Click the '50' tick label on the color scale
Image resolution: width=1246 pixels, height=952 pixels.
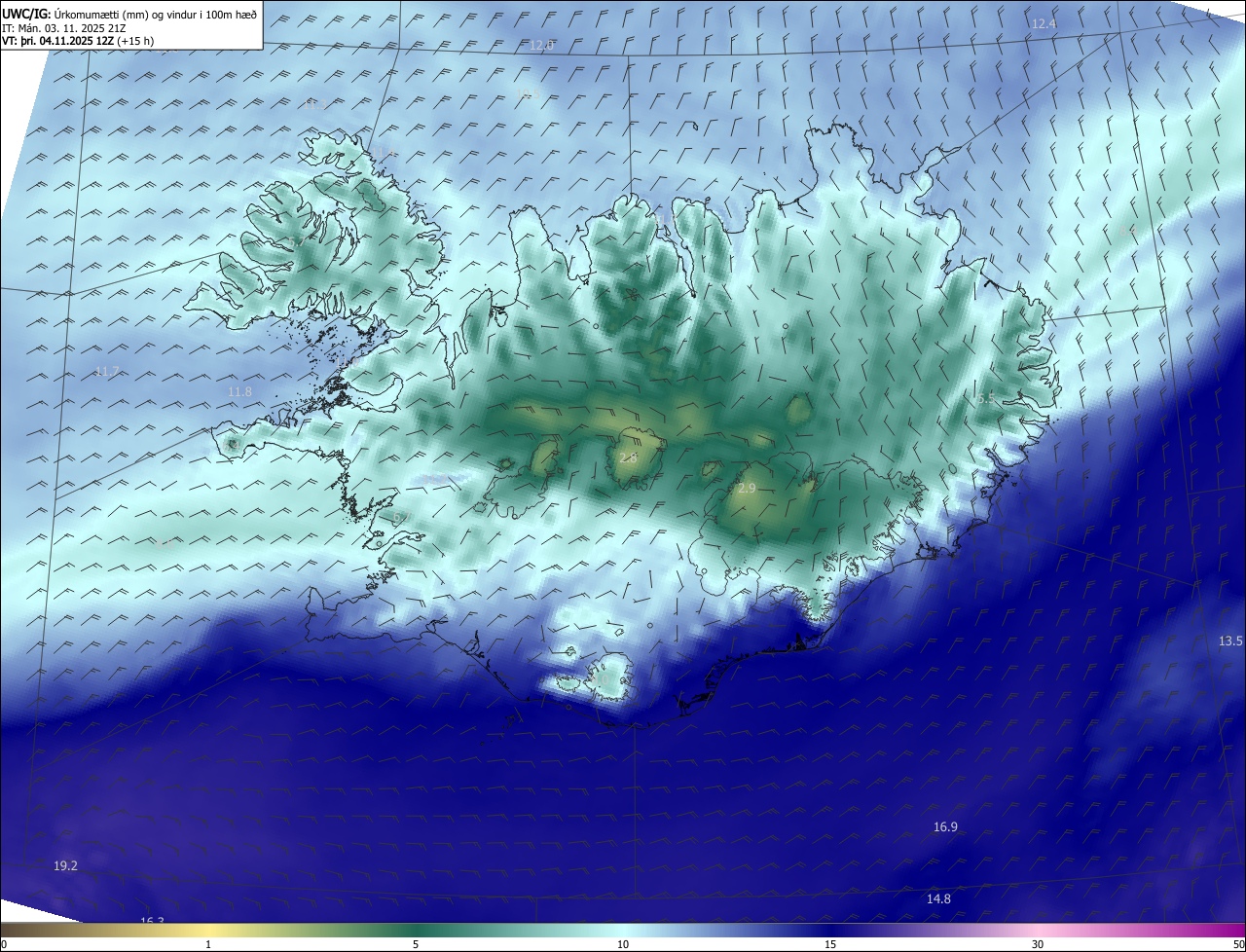[x=1238, y=944]
